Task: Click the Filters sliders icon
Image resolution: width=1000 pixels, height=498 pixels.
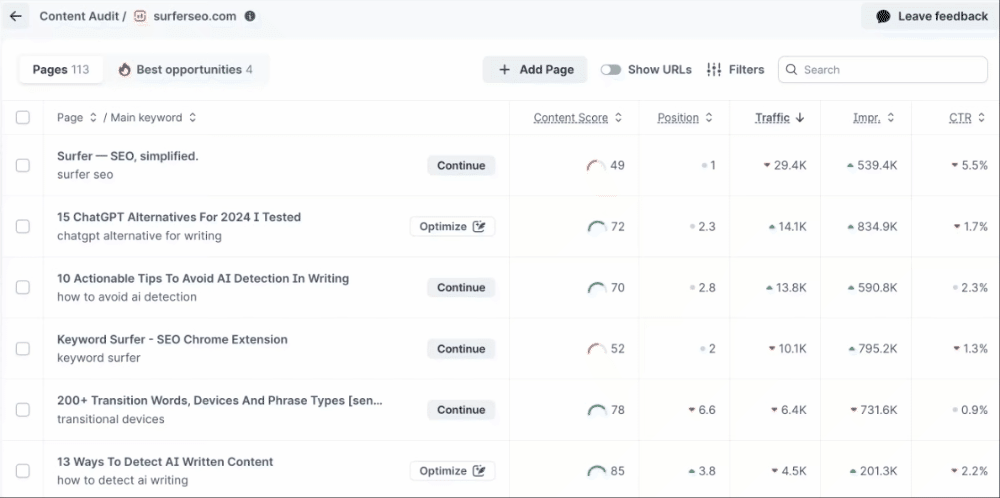Action: [714, 70]
